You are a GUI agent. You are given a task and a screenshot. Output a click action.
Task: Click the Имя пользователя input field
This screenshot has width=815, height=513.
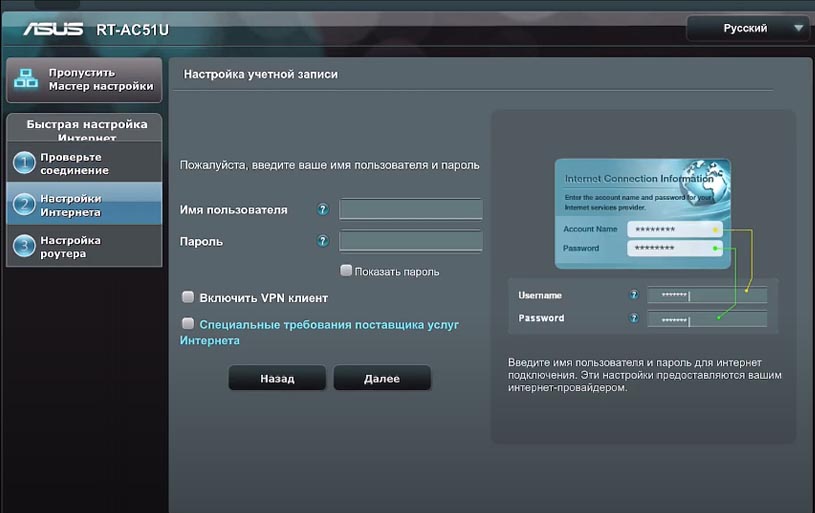point(410,210)
